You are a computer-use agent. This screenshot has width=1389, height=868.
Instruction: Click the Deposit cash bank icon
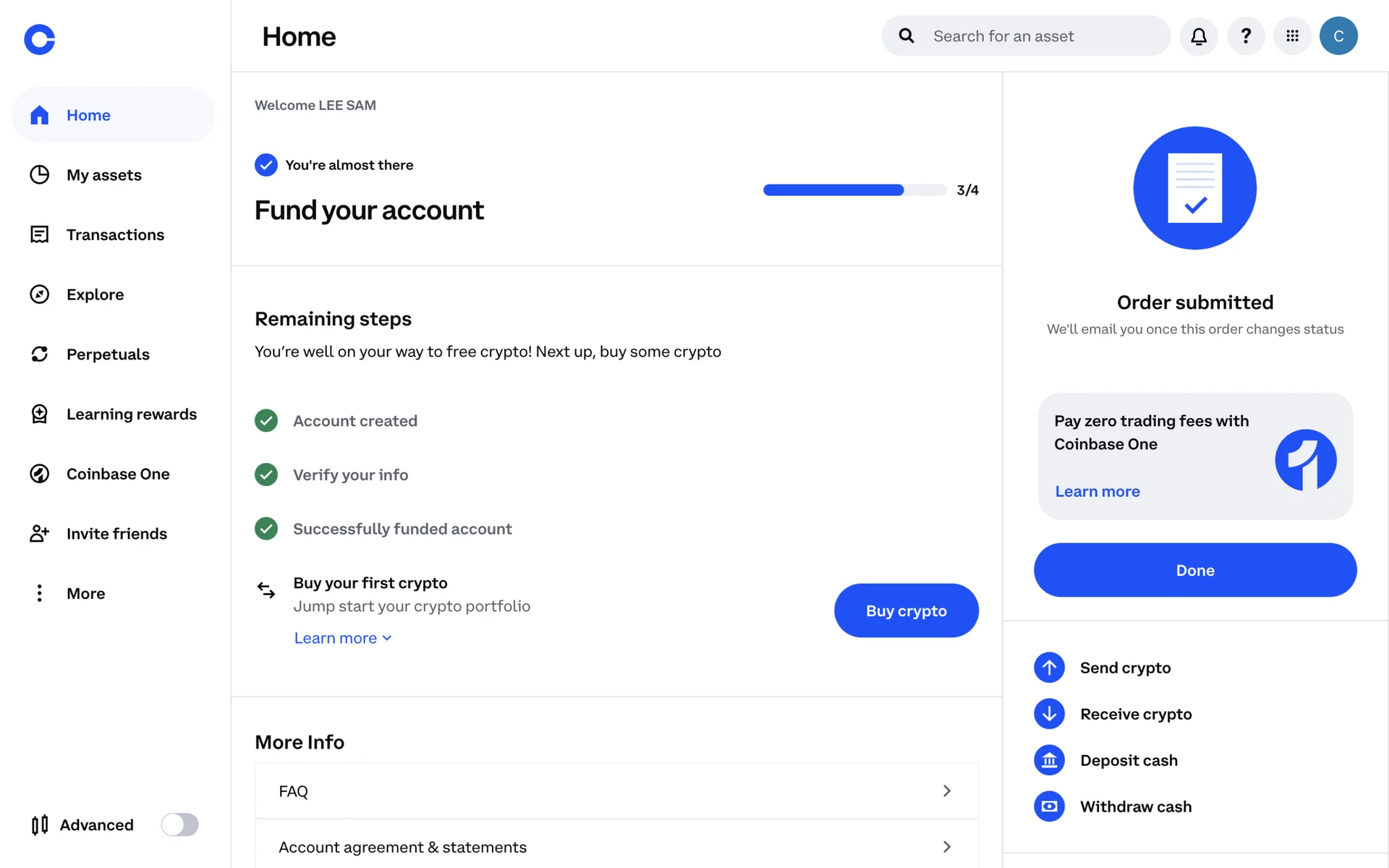(1049, 760)
